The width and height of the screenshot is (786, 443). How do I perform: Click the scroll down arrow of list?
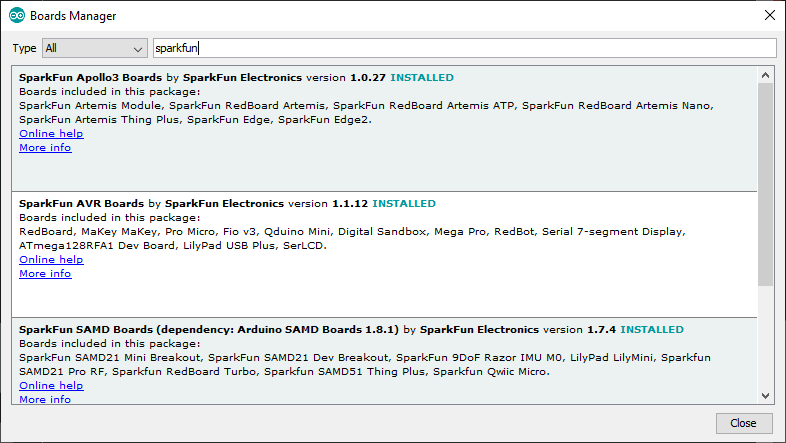(765, 395)
